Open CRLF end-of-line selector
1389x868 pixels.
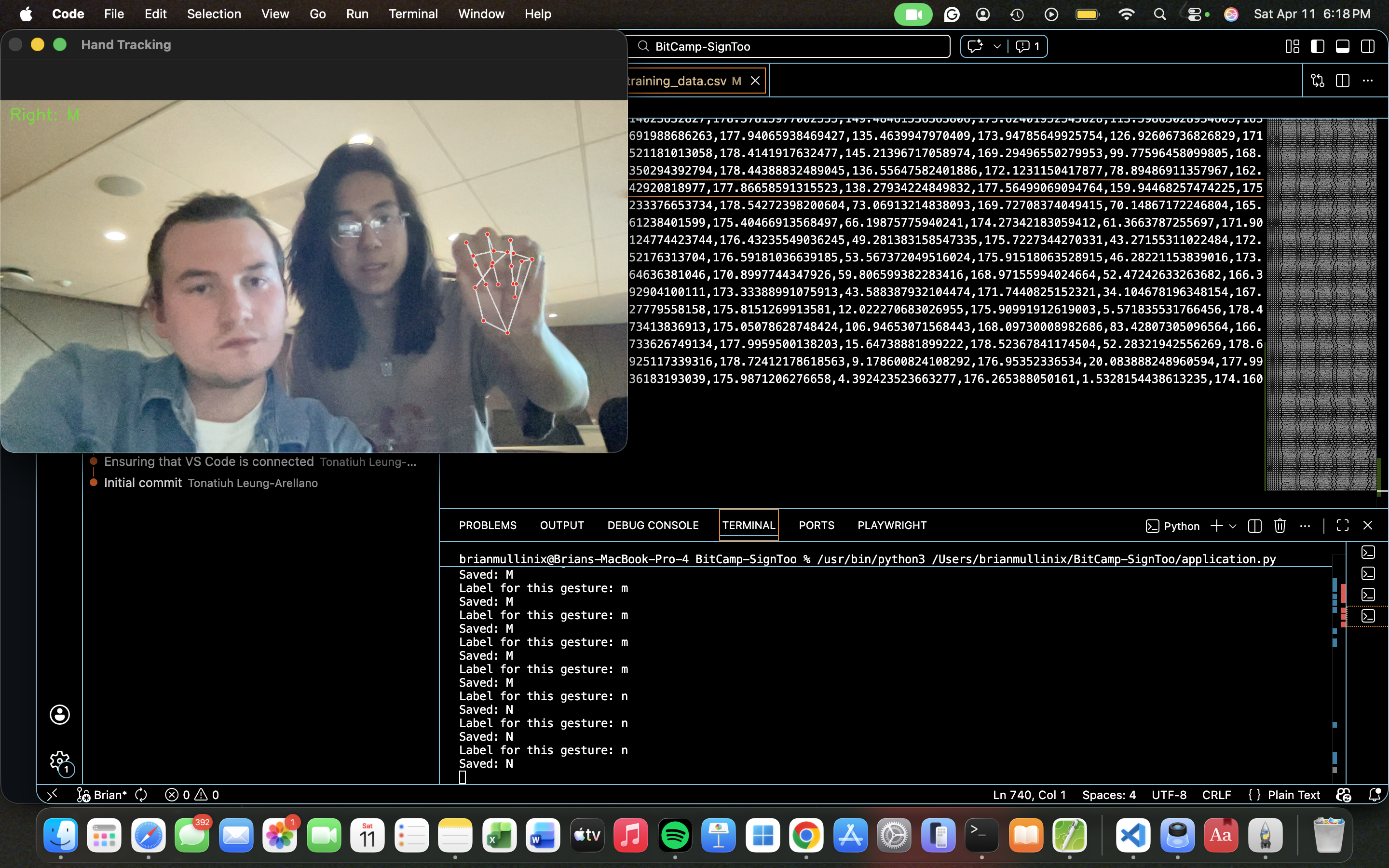point(1216,795)
